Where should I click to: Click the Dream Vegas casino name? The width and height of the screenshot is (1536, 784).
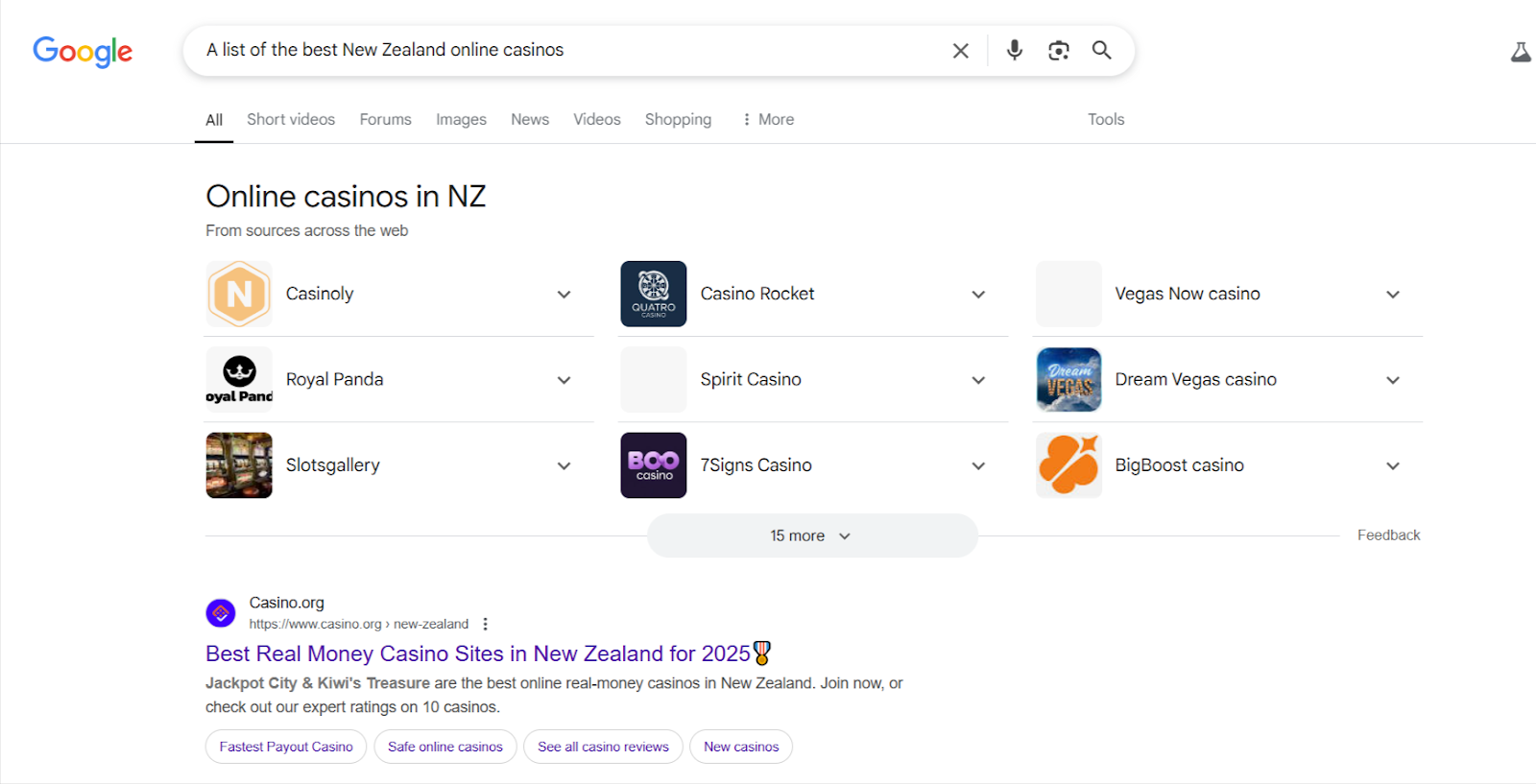point(1195,379)
